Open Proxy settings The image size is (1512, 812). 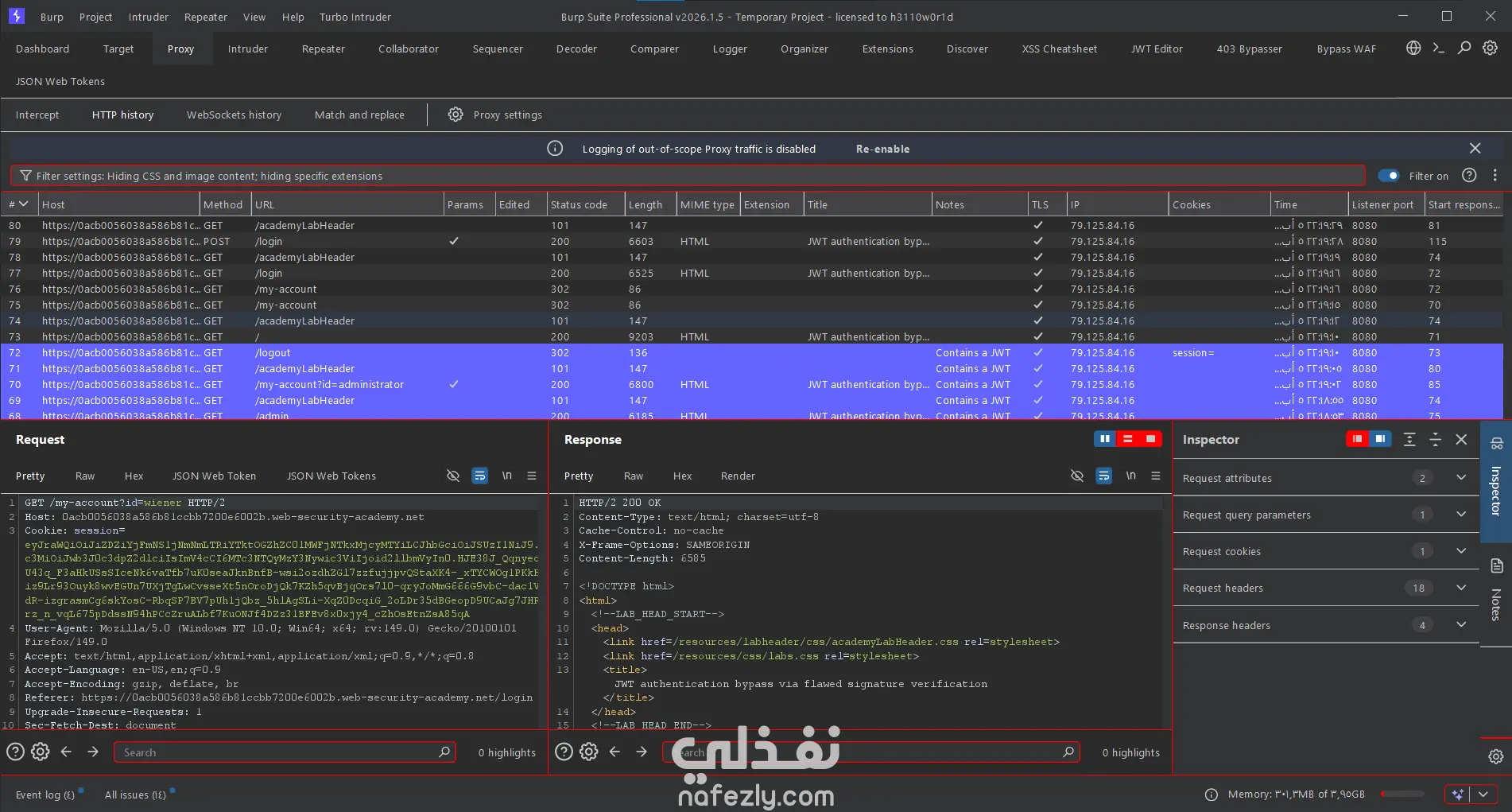(x=507, y=115)
